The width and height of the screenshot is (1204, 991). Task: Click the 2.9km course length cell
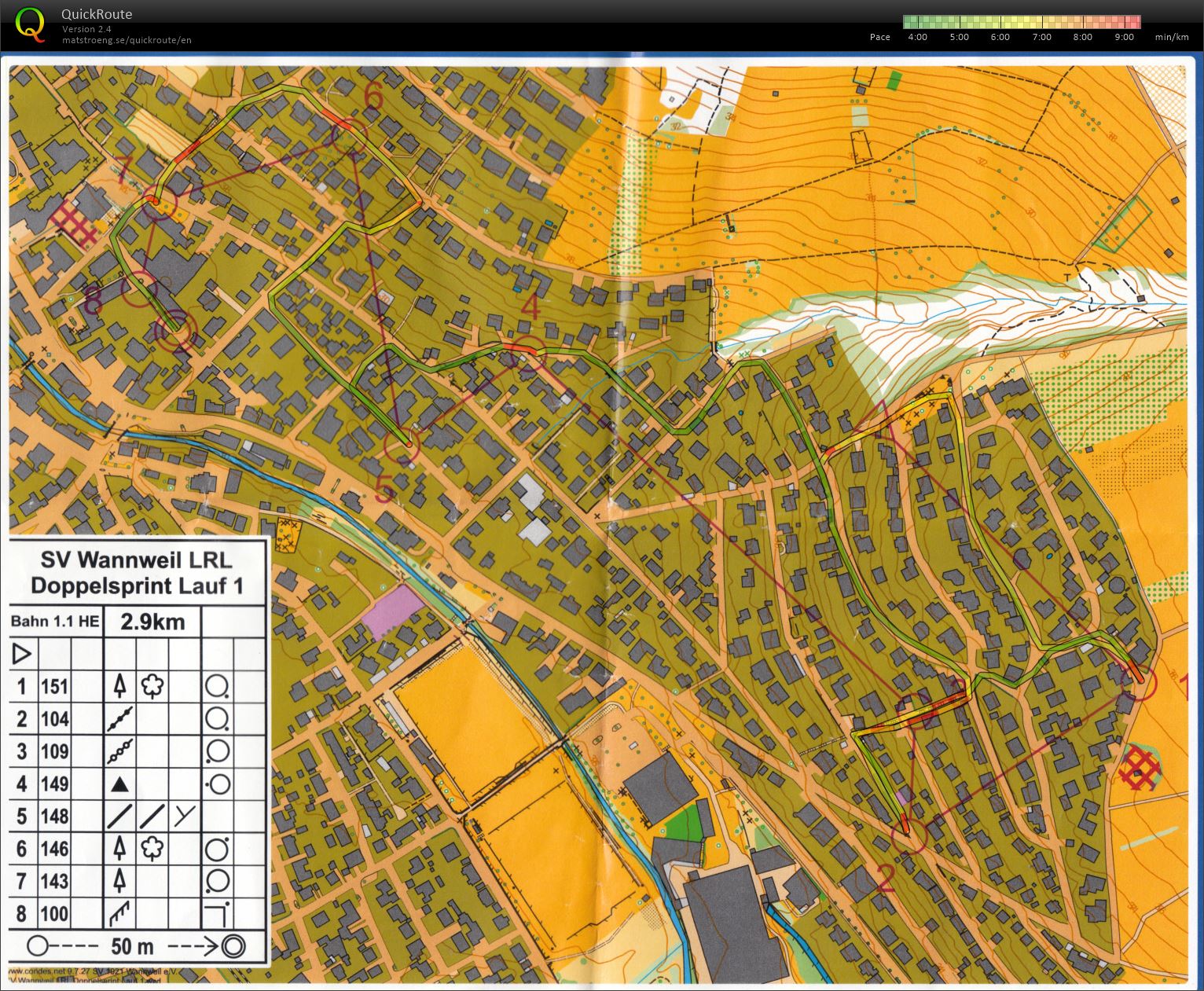point(152,622)
